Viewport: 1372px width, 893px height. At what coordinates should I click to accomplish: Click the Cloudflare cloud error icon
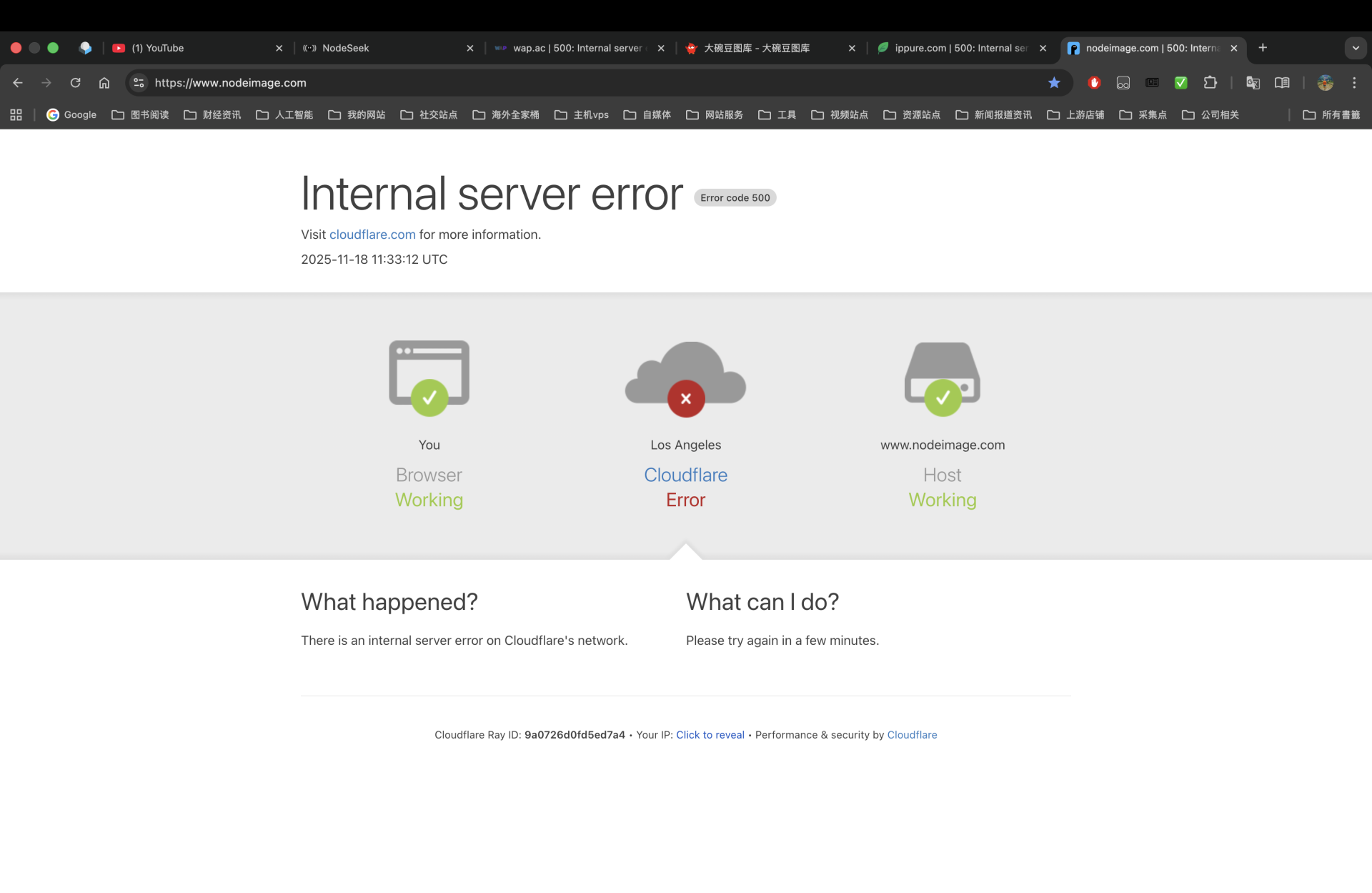pyautogui.click(x=686, y=379)
